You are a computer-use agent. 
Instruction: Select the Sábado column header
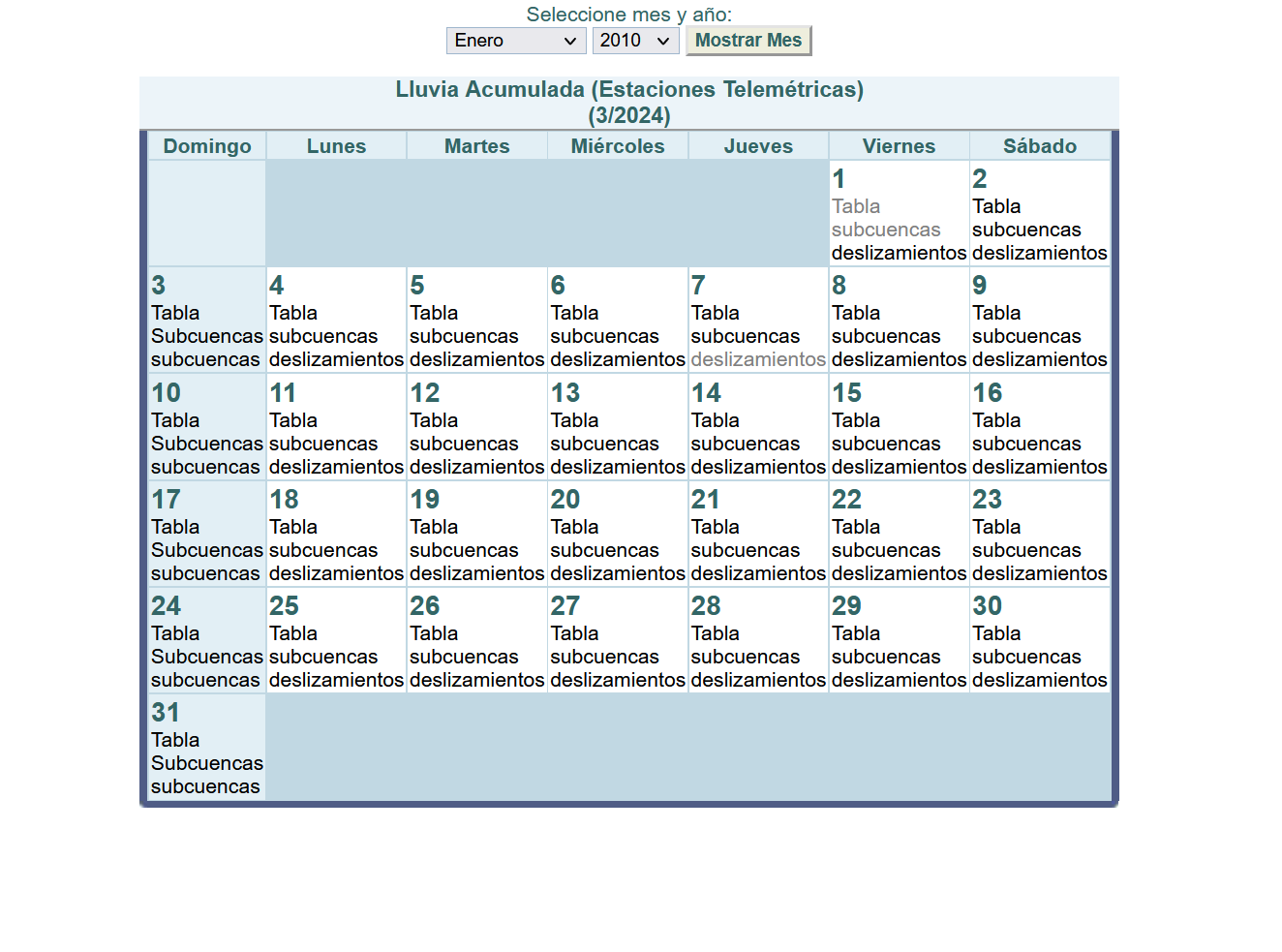point(1040,146)
